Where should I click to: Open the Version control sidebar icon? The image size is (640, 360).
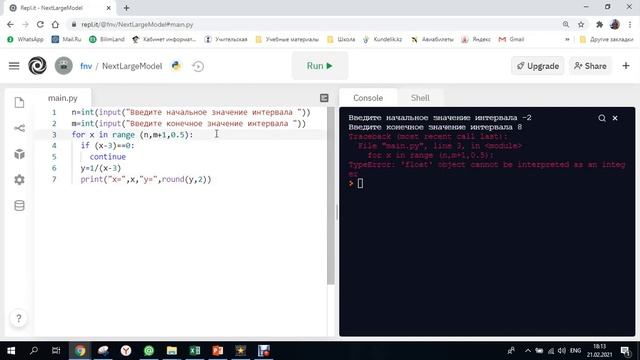pos(19,128)
